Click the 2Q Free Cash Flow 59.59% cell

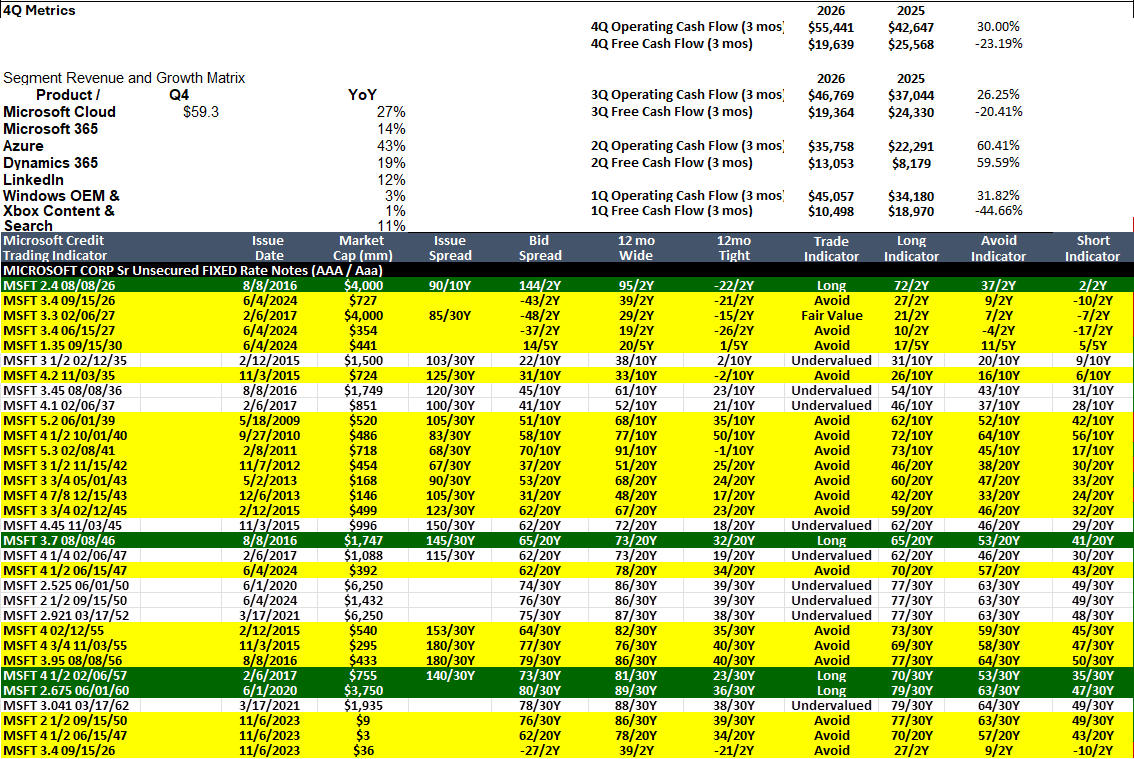coord(998,163)
